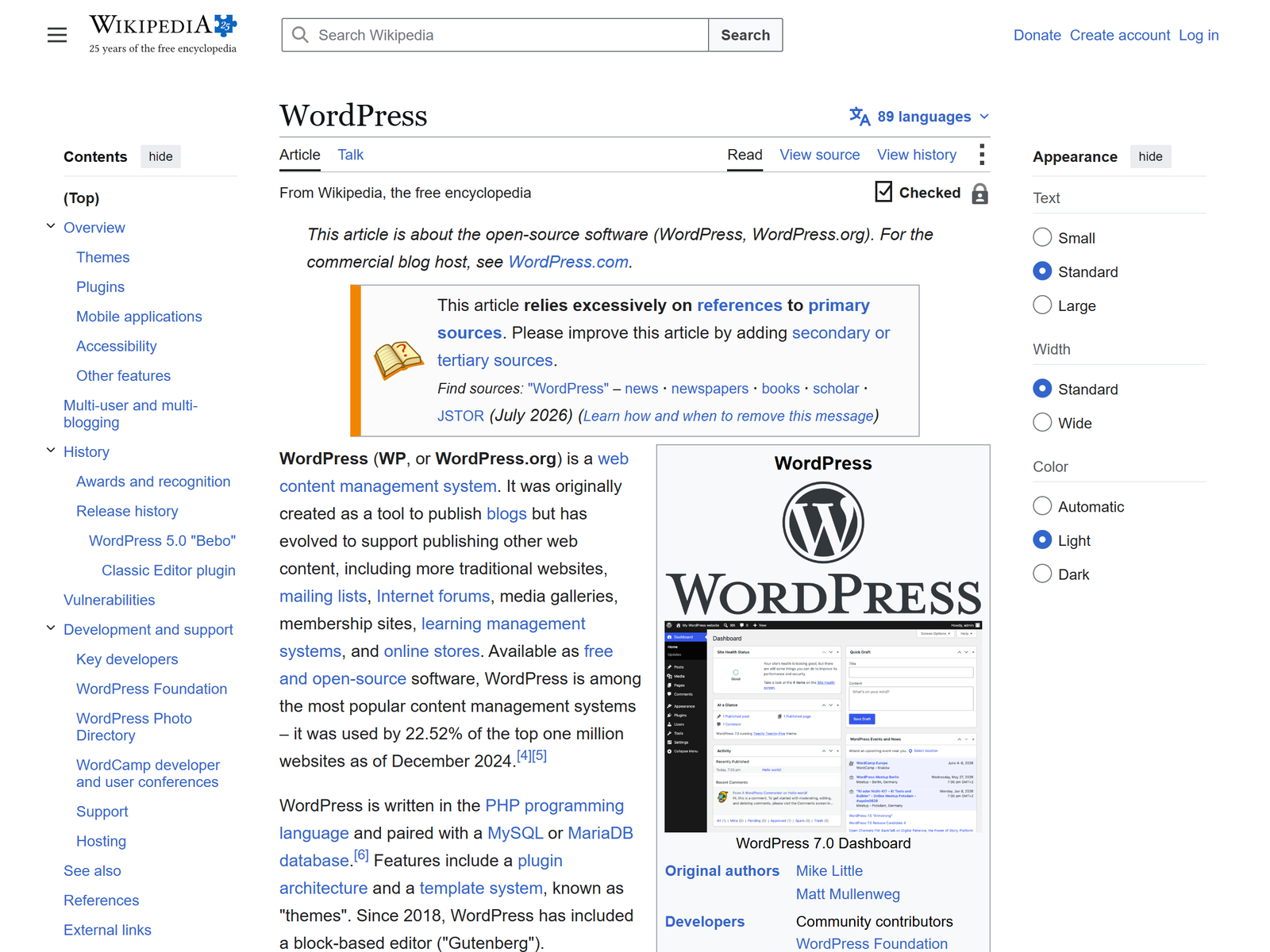Image resolution: width=1270 pixels, height=952 pixels.
Task: Focus the Search Wikipedia input field
Action: (495, 35)
